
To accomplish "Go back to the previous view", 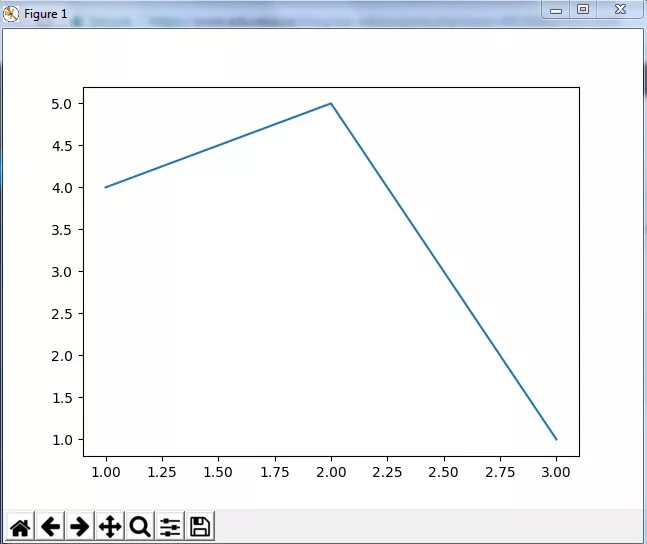I will click(x=50, y=526).
